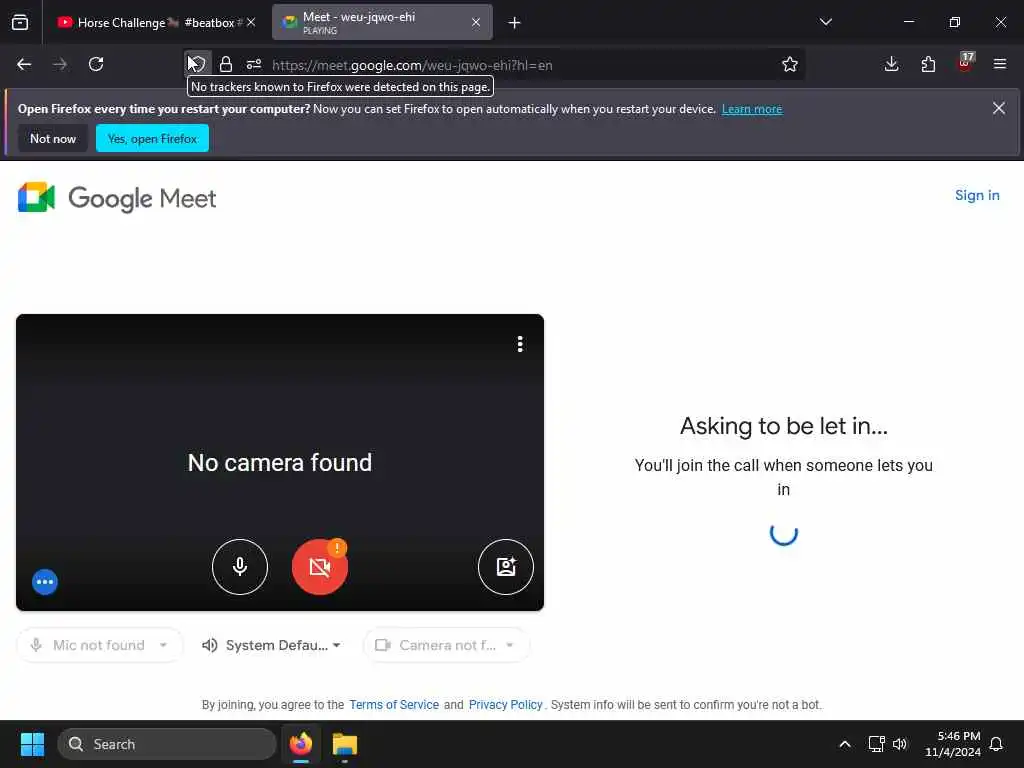Click Firefox View icon

pos(20,23)
